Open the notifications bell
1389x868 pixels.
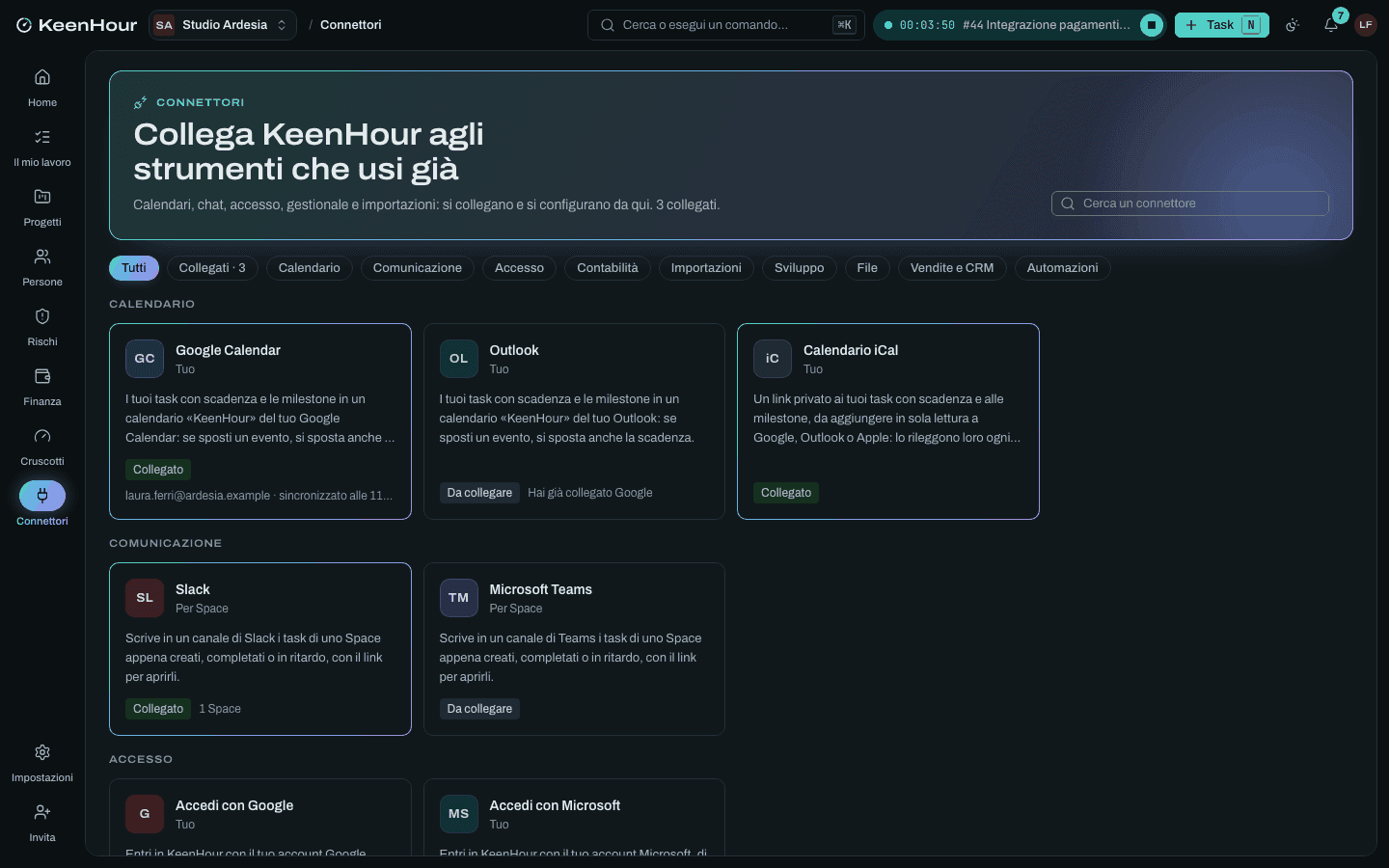click(1331, 25)
